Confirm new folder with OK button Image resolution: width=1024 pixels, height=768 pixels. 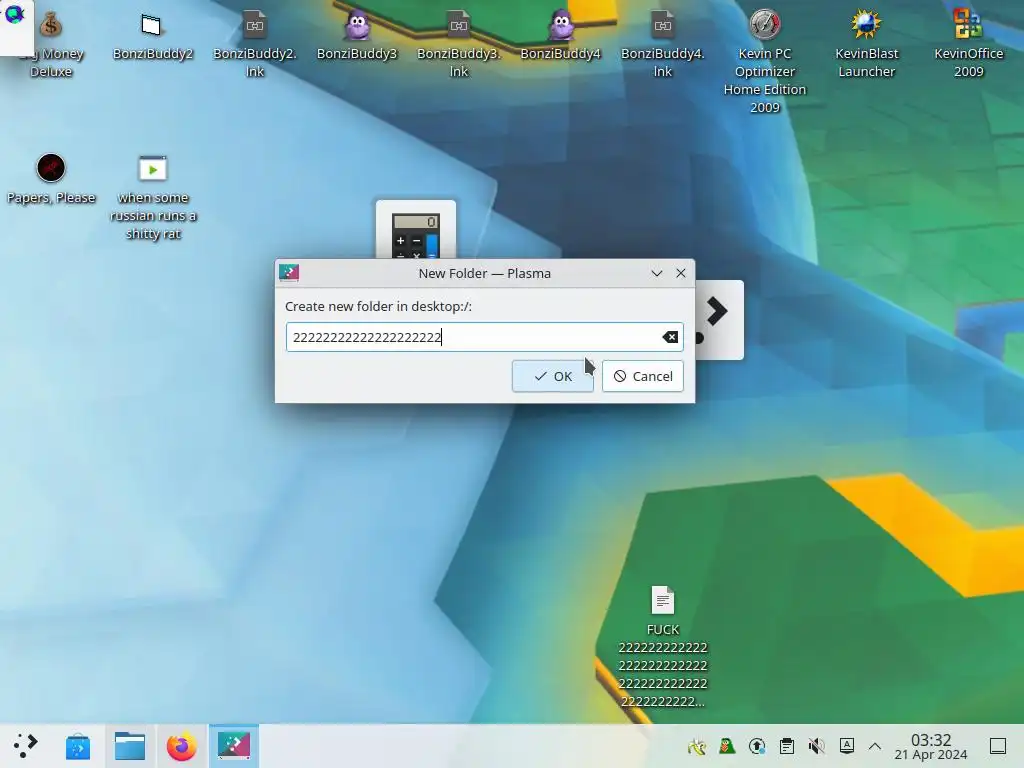click(x=552, y=376)
